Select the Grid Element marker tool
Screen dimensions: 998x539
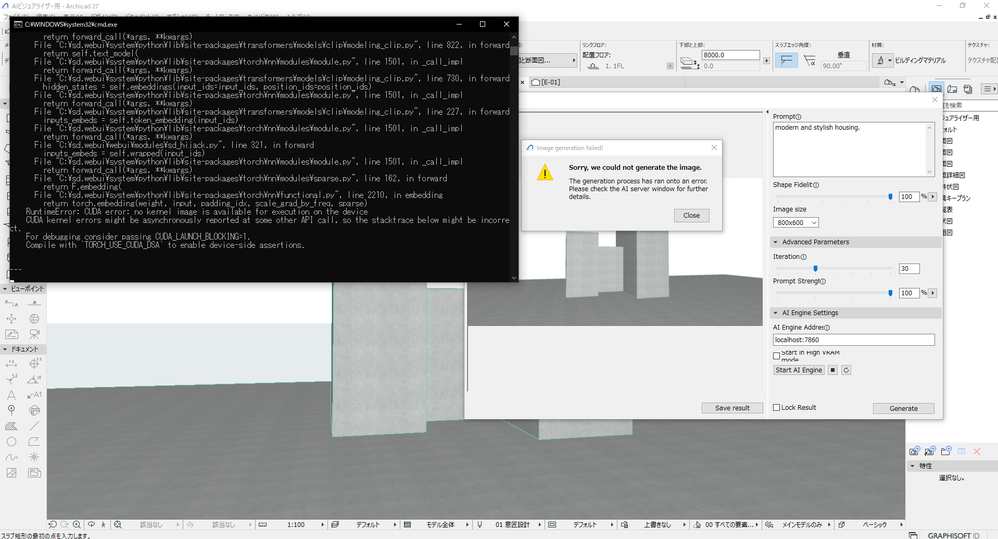point(11,410)
